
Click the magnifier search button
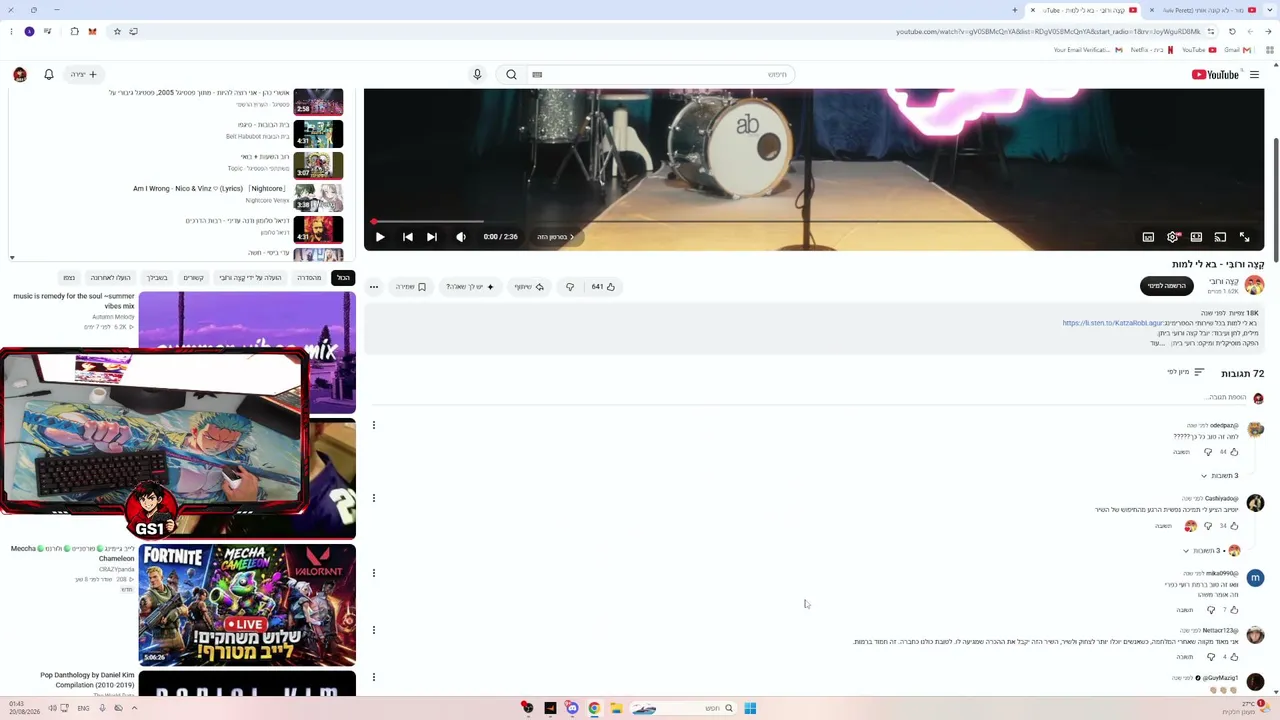click(511, 74)
